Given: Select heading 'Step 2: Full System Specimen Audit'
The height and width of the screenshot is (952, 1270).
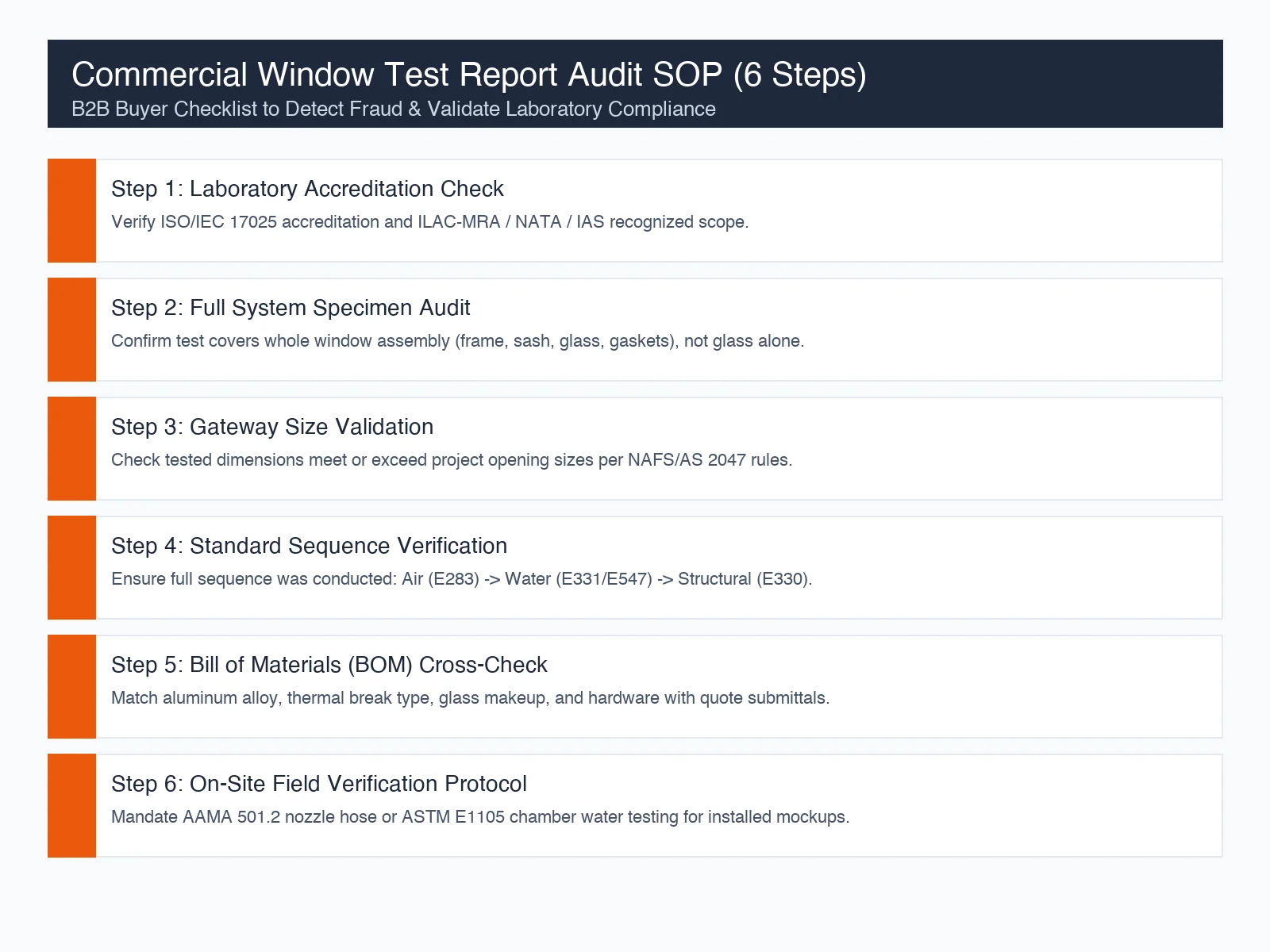Looking at the screenshot, I should (x=291, y=308).
